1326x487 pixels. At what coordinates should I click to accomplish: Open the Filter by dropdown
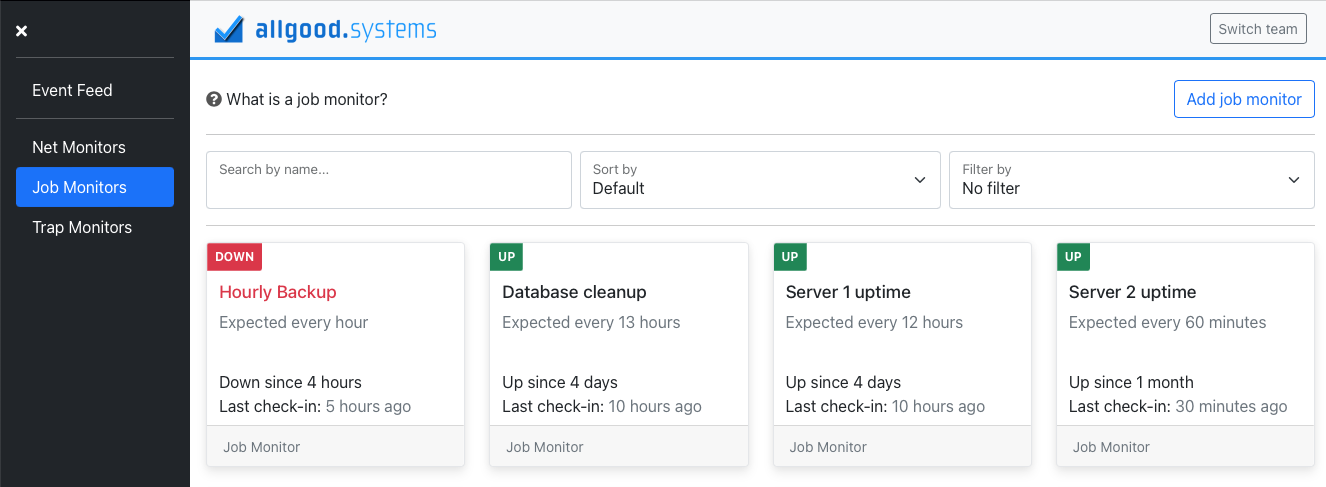(x=1131, y=180)
